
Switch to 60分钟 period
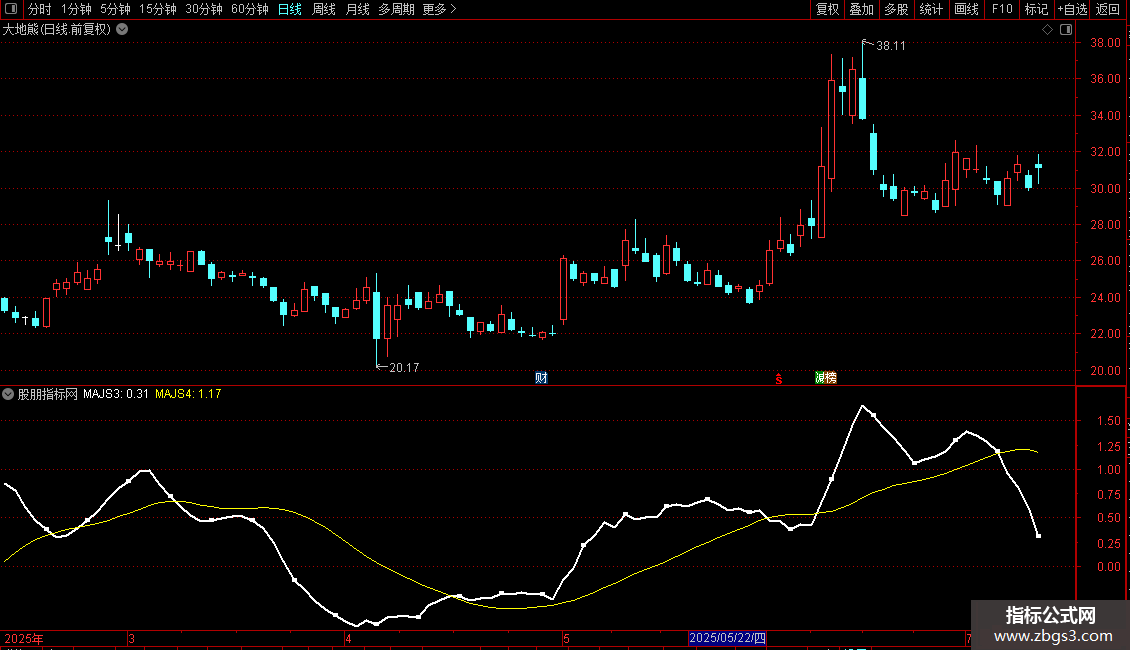point(250,9)
